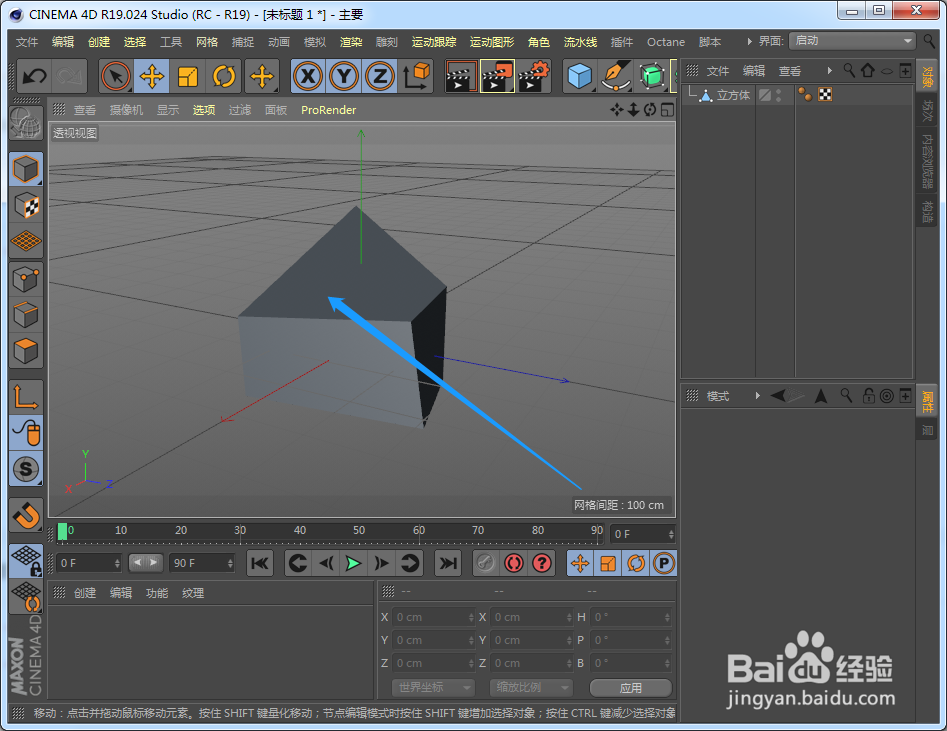
Task: Click viewport maximize toggle icon
Action: tap(667, 110)
